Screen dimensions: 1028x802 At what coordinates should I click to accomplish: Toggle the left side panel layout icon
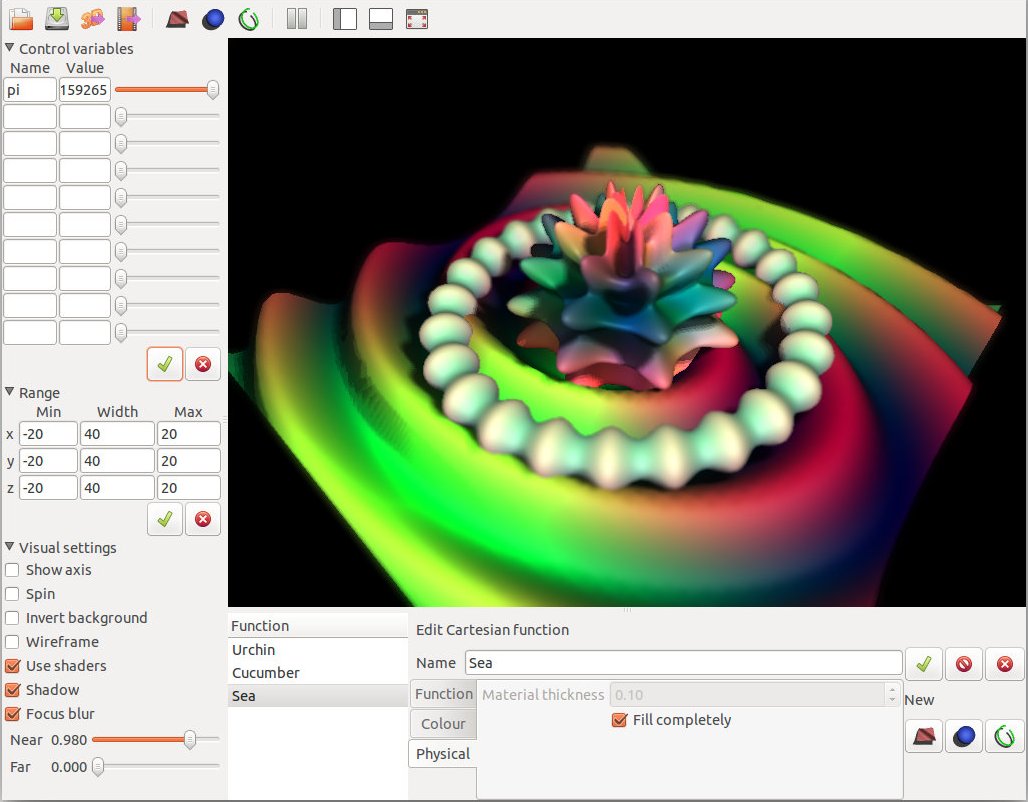pos(345,19)
